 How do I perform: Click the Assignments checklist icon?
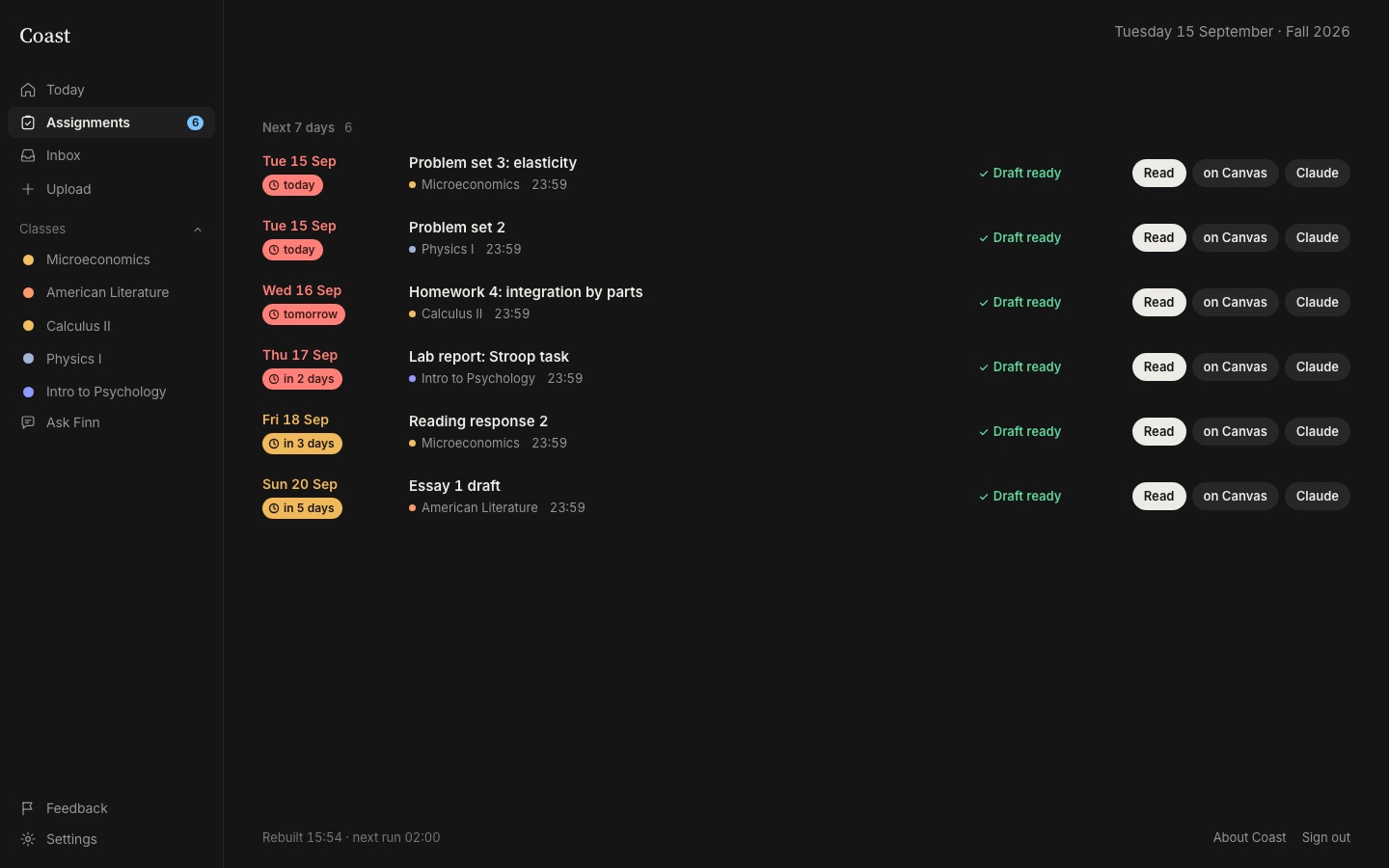(28, 122)
